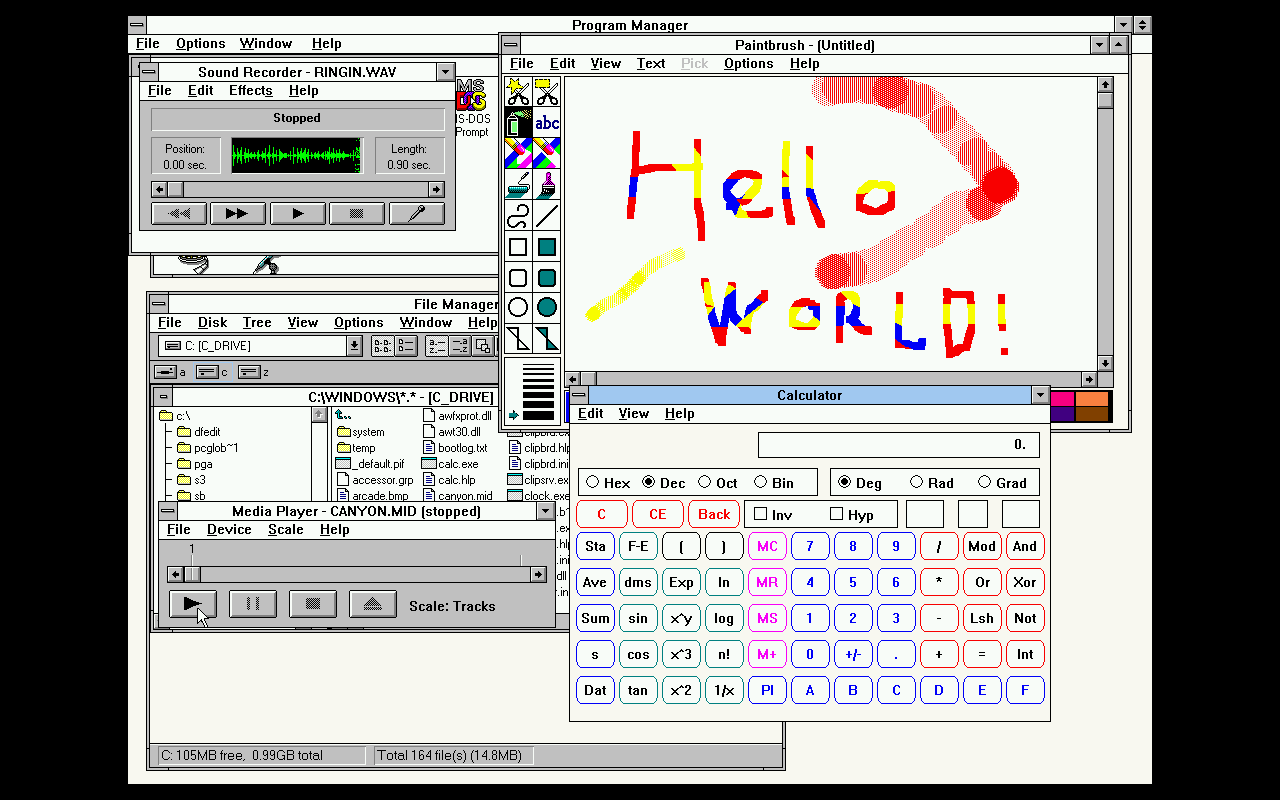Select the purple Brush tool
The height and width of the screenshot is (800, 1280).
click(547, 185)
